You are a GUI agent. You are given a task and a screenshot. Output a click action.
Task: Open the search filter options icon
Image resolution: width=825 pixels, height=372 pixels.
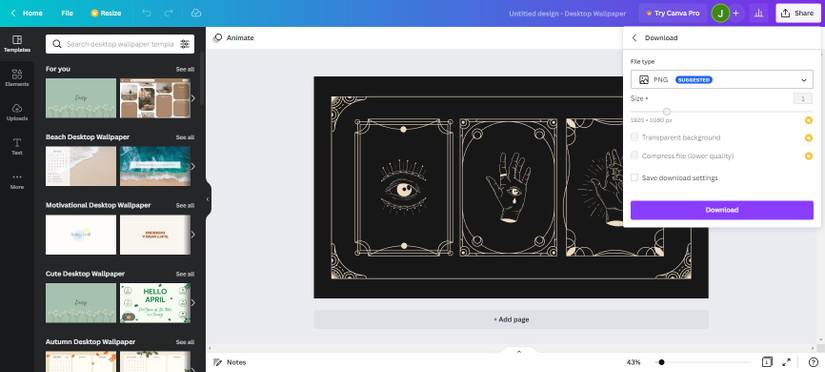pyautogui.click(x=185, y=44)
